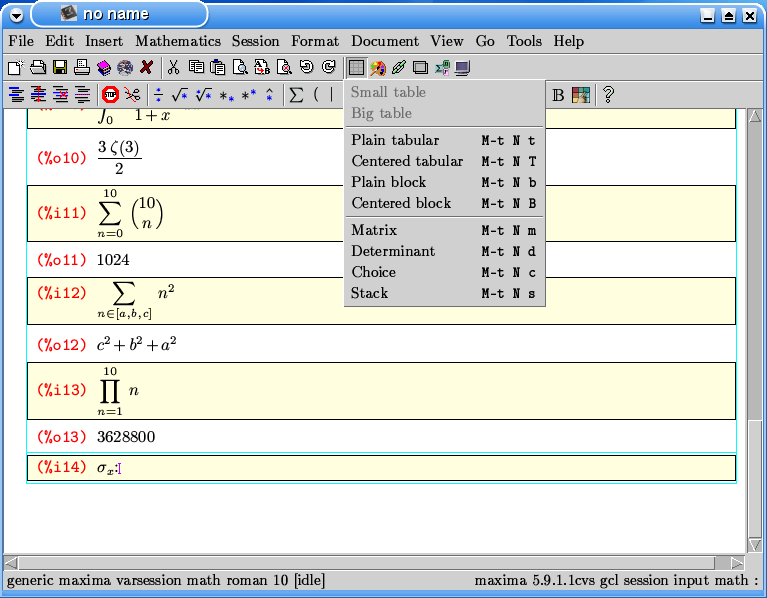
Task: Select Choice in the table menu
Action: tap(444, 272)
